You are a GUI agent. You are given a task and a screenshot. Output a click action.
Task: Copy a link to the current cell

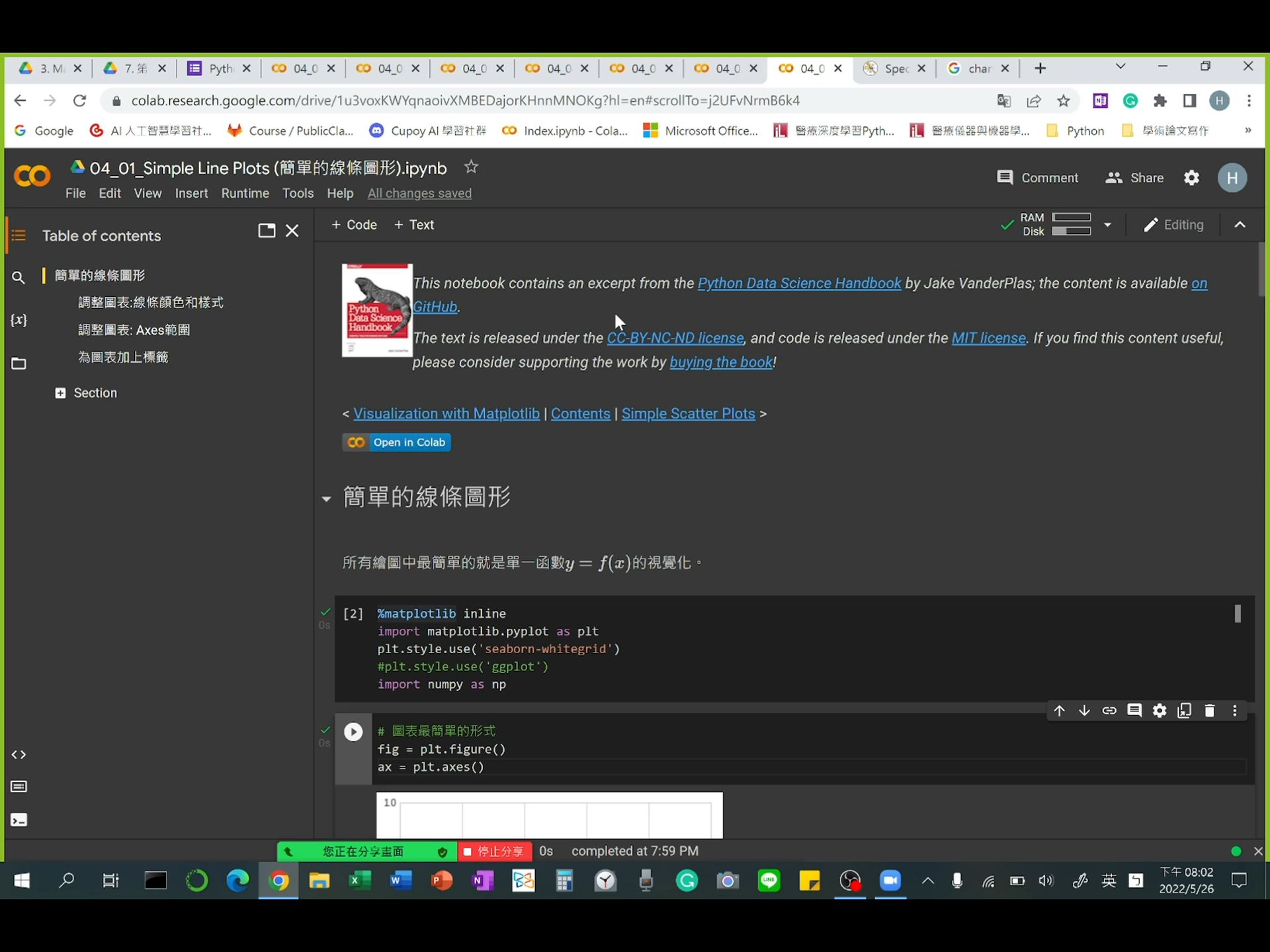coord(1110,710)
